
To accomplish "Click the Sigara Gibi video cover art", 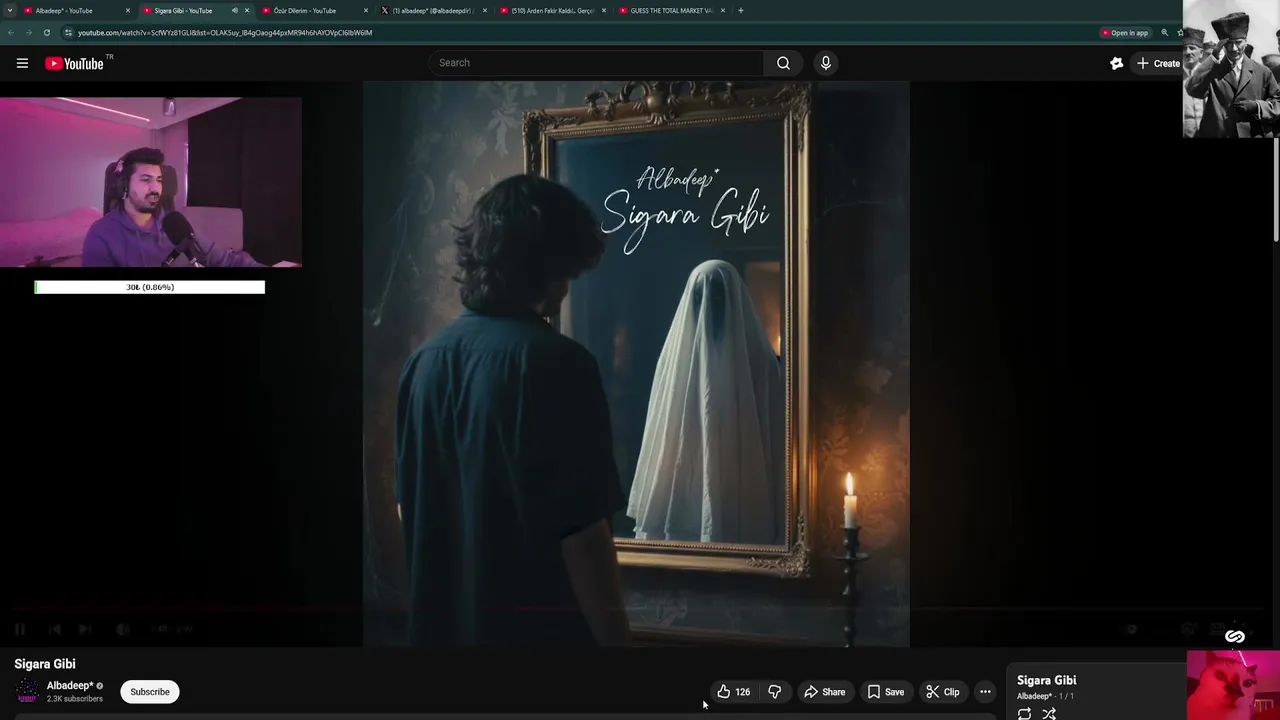I will pyautogui.click(x=636, y=364).
